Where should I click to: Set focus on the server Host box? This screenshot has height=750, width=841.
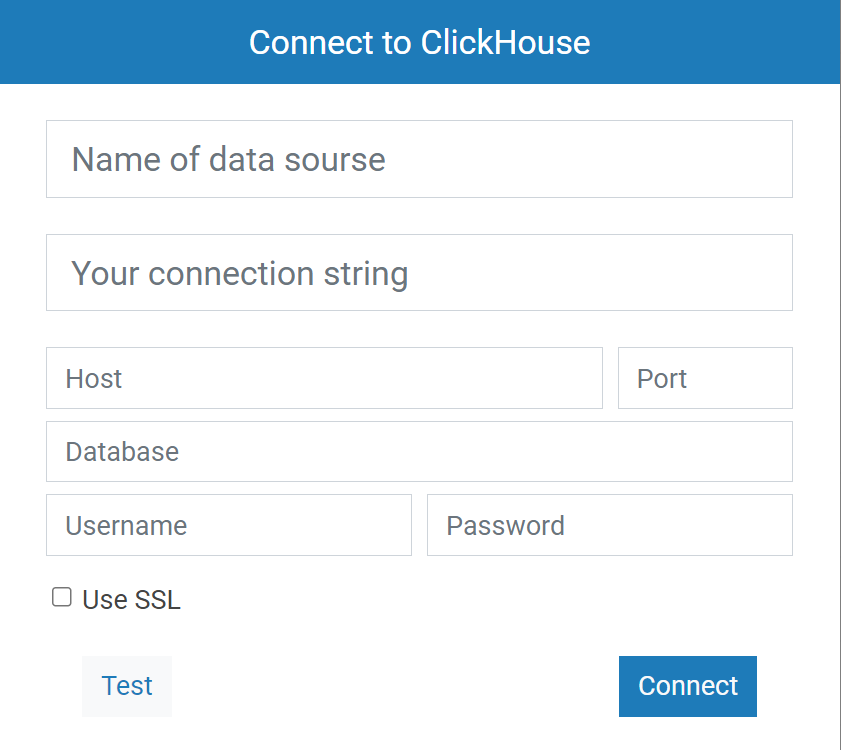pyautogui.click(x=324, y=378)
